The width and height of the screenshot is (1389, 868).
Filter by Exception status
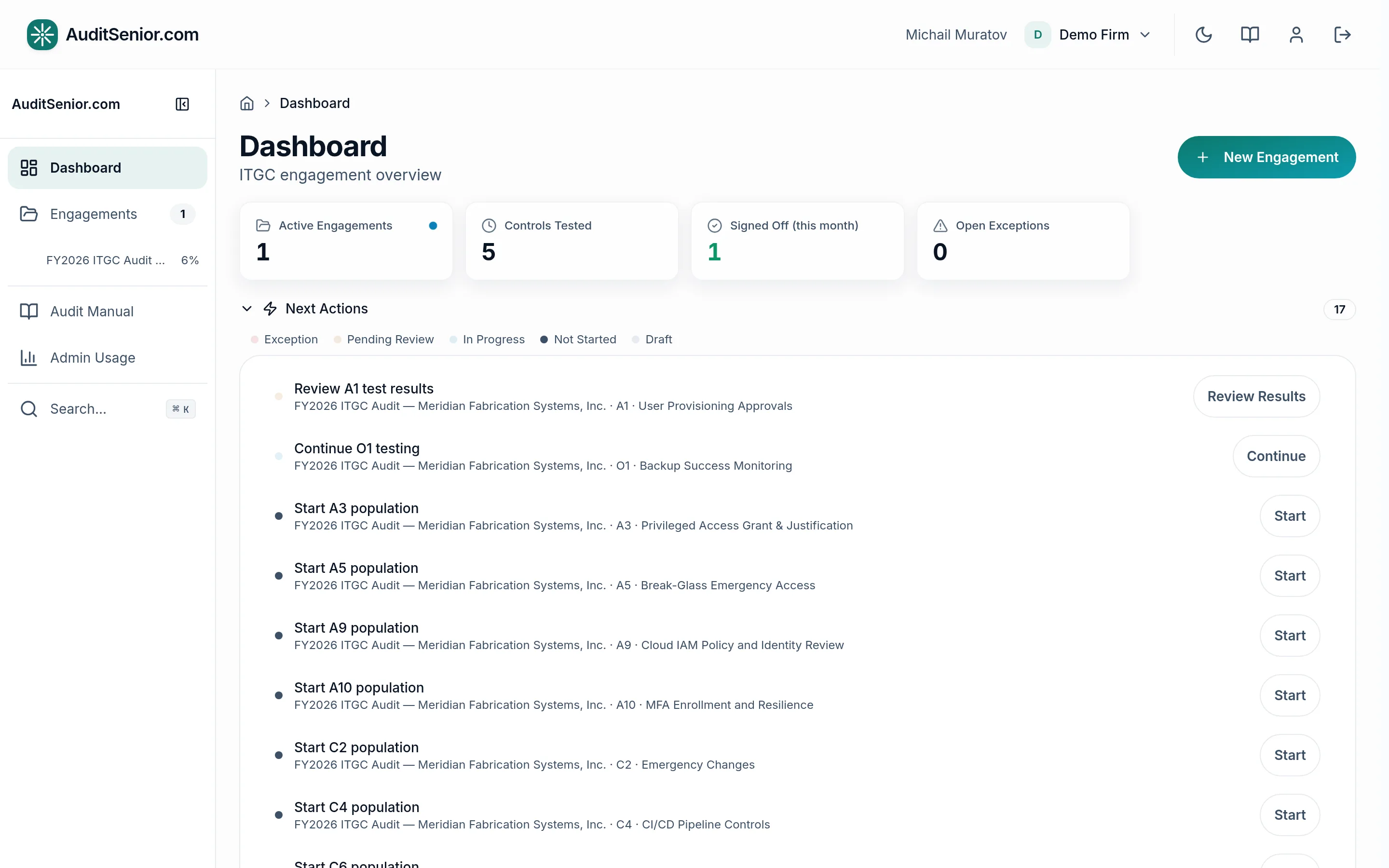(285, 339)
